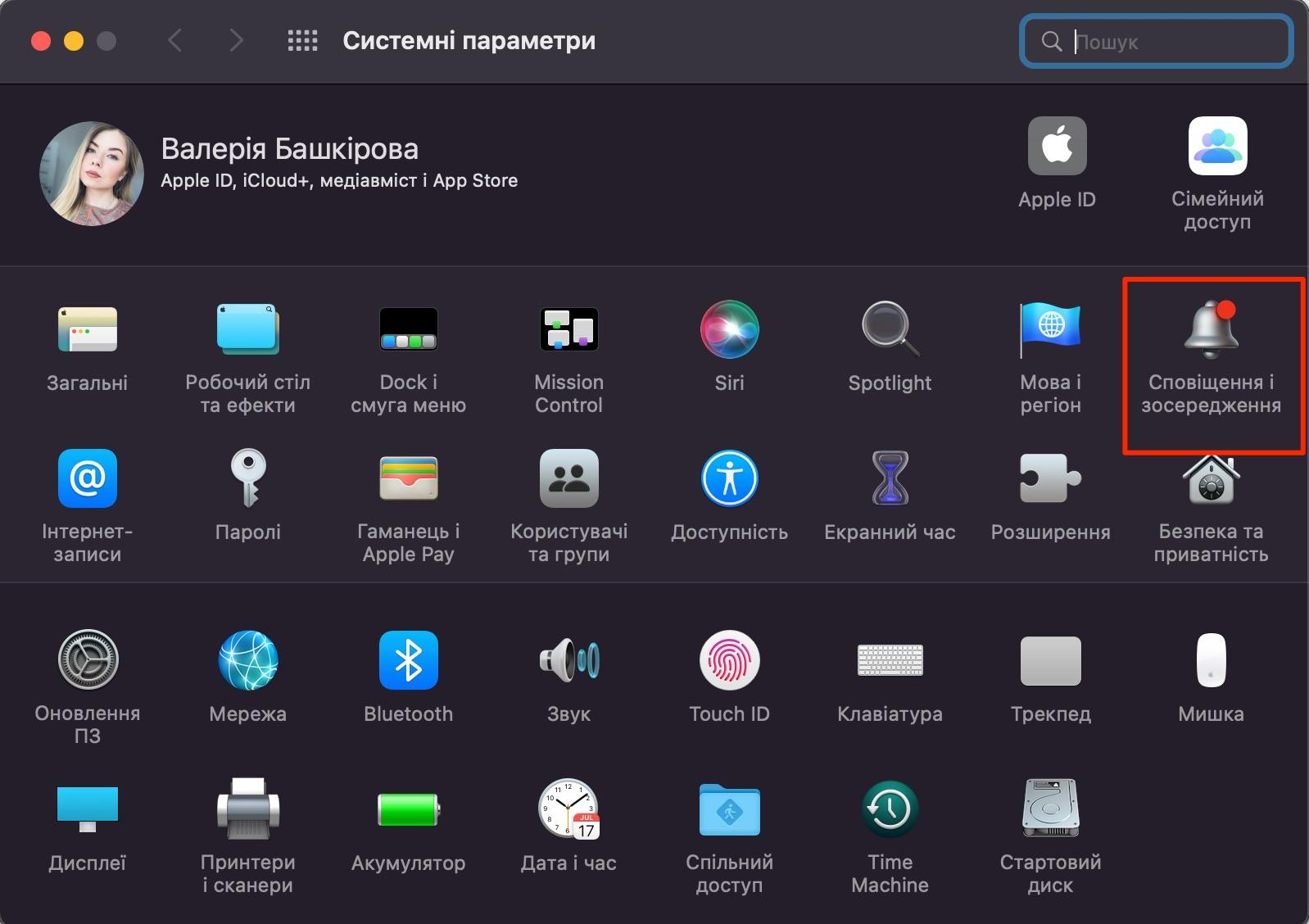Open Spotlight preferences

(890, 329)
